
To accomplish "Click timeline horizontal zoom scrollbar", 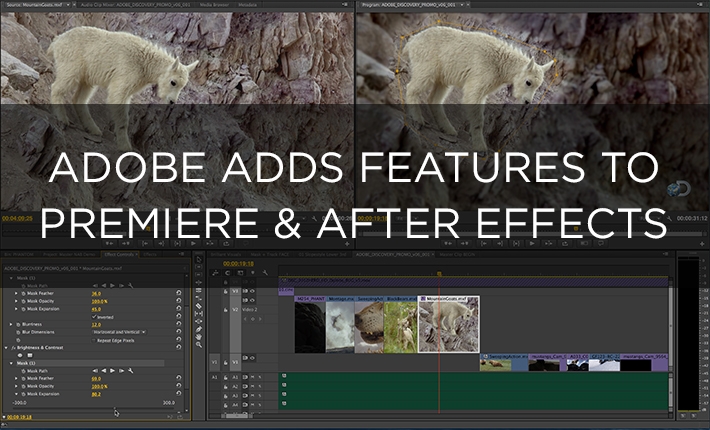I will pyautogui.click(x=237, y=415).
